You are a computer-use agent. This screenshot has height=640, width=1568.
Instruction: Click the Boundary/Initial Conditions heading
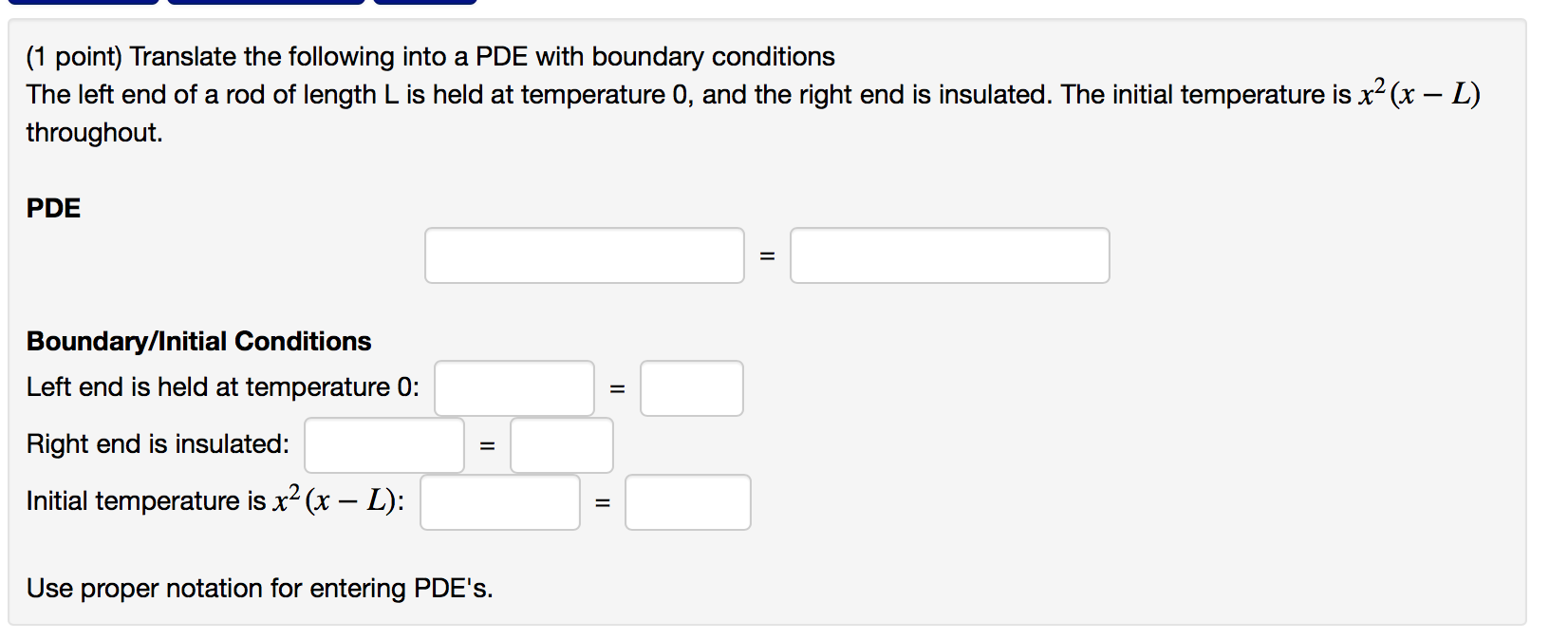pos(198,341)
